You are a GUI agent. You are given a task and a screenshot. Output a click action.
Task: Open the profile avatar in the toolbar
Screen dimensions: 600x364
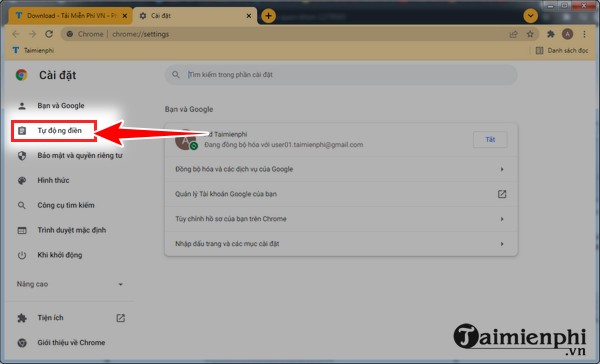567,34
